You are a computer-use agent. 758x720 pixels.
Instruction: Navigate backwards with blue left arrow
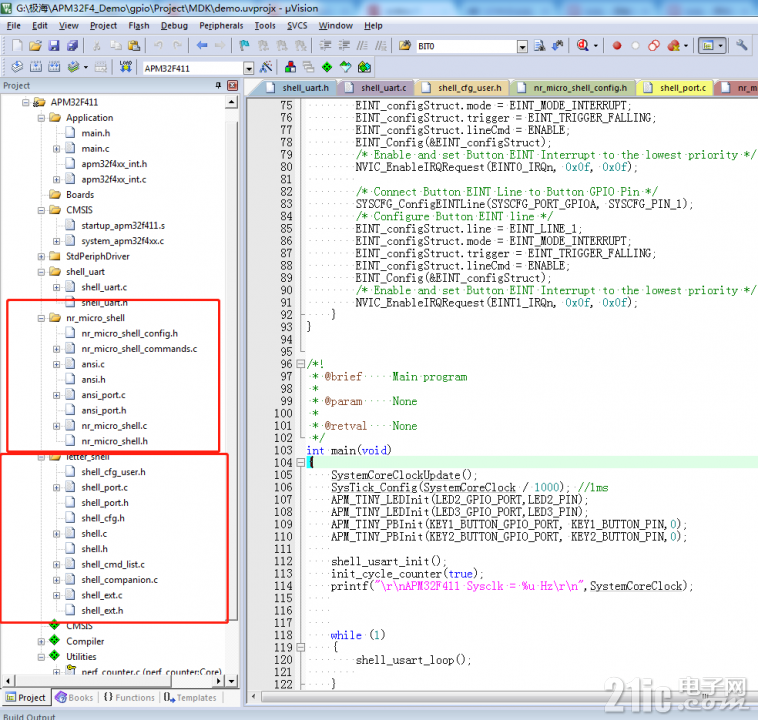202,45
